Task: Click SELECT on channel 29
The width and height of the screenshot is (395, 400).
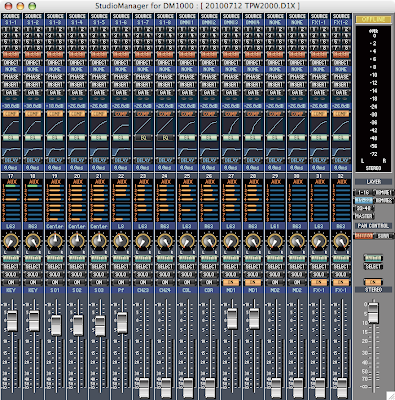Action: (275, 267)
